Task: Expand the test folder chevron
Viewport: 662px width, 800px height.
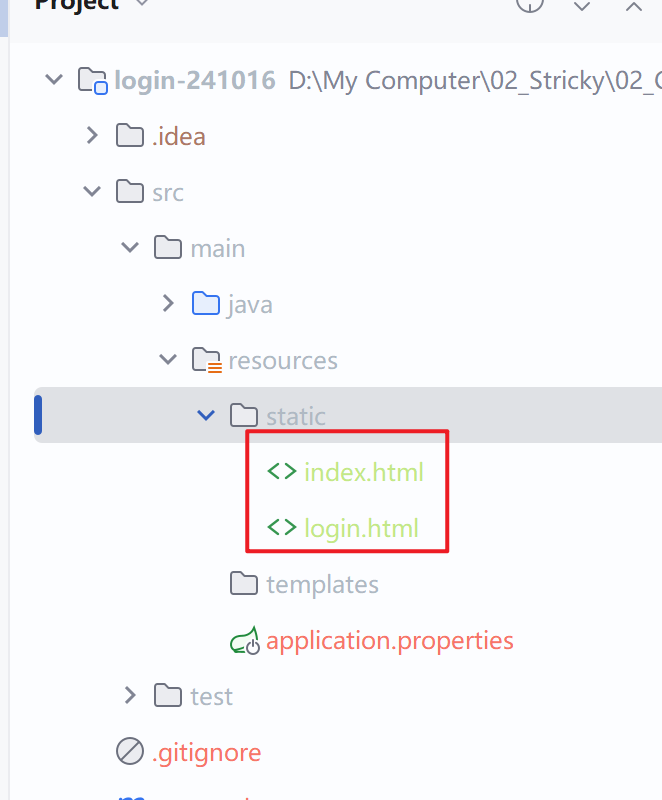Action: pyautogui.click(x=130, y=695)
